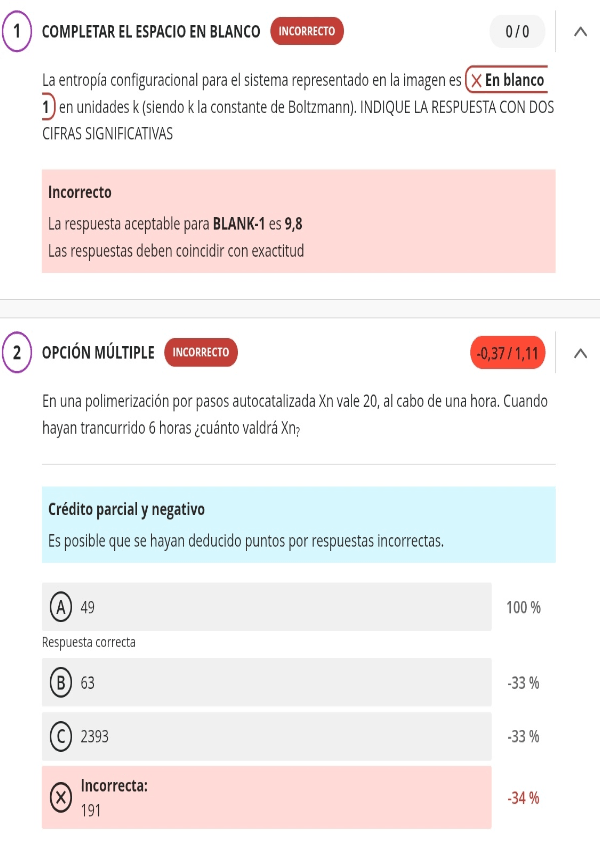Click the question 1 number circle
Viewport: 600px width, 848px height.
(x=17, y=32)
